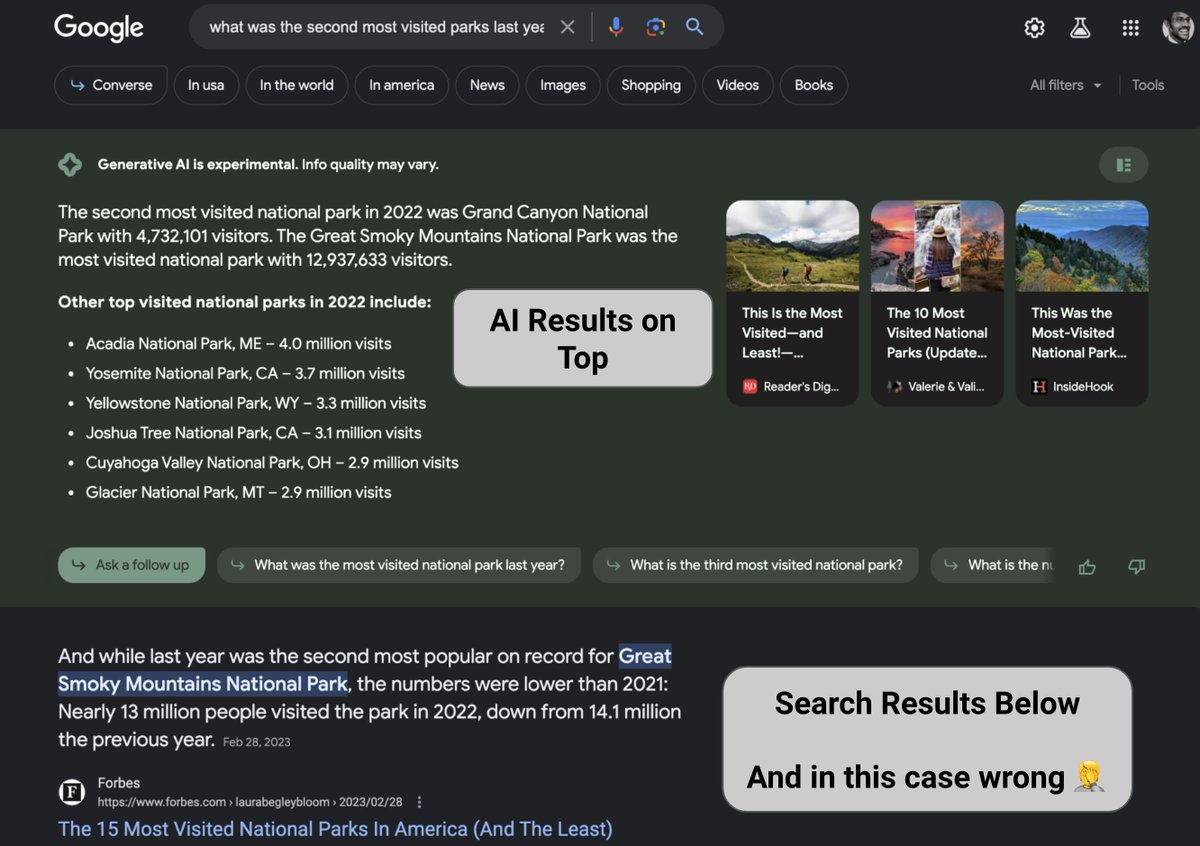Open the Tools options
Screen dimensions: 1200x846
(1148, 85)
